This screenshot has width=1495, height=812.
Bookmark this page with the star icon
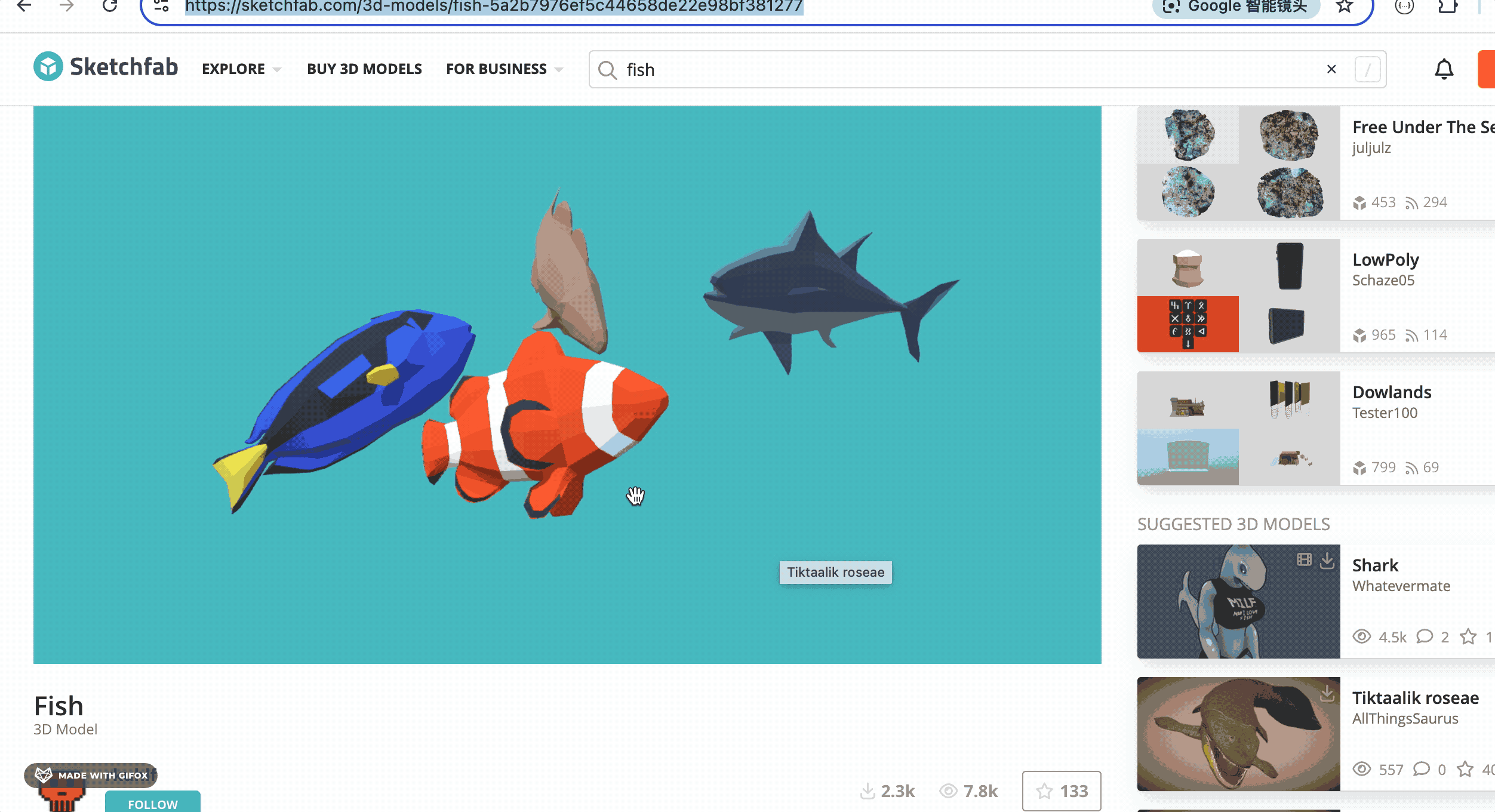click(1345, 6)
